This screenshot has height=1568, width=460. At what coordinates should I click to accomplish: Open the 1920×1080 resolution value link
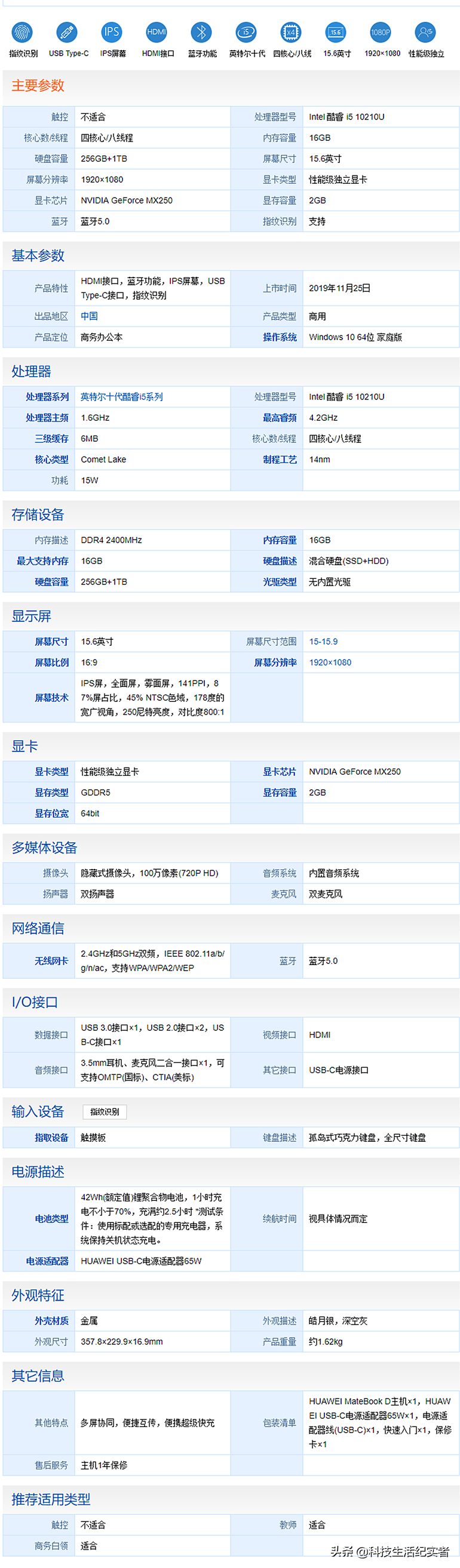tap(330, 663)
